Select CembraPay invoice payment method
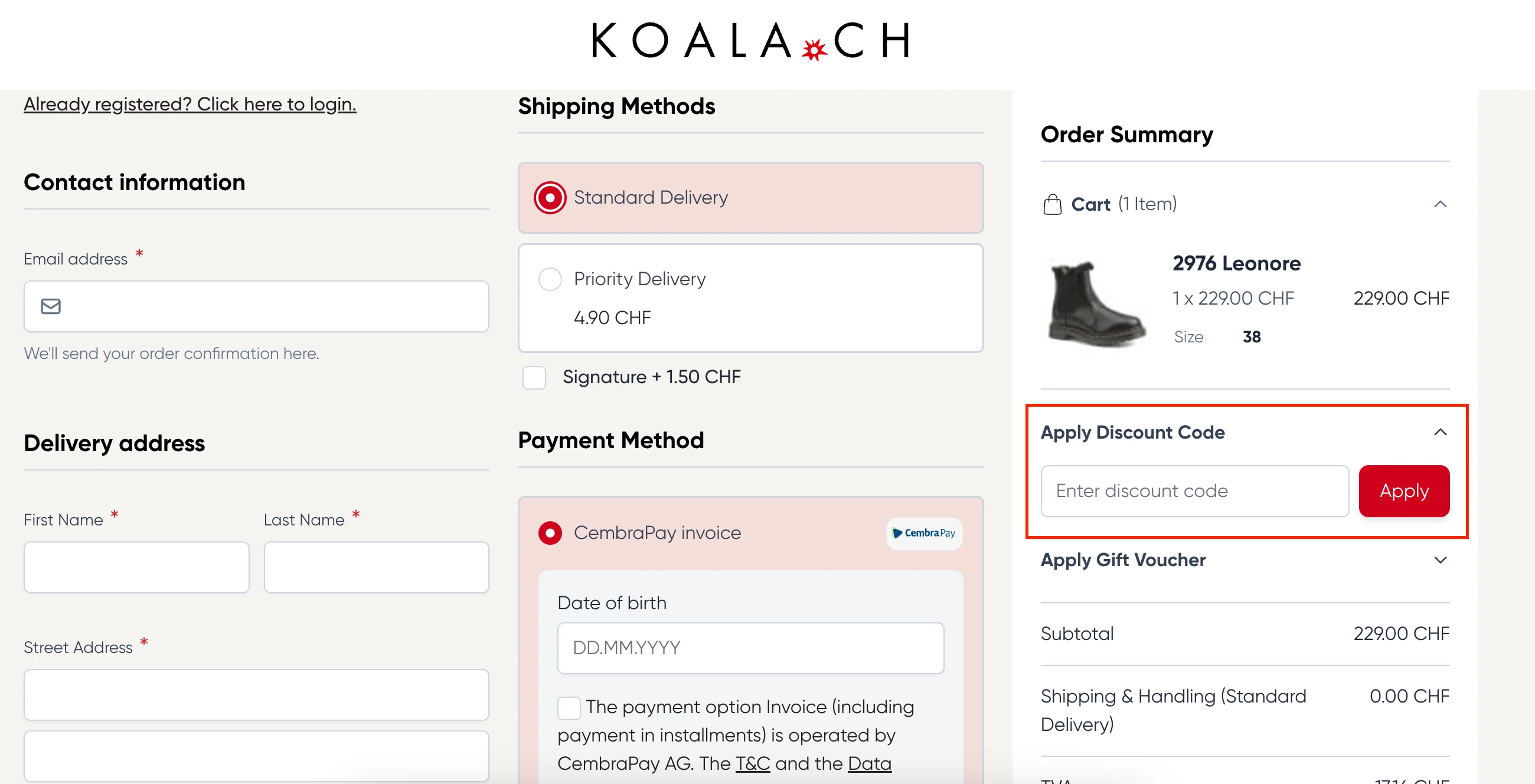The height and width of the screenshot is (784, 1535). 550,533
